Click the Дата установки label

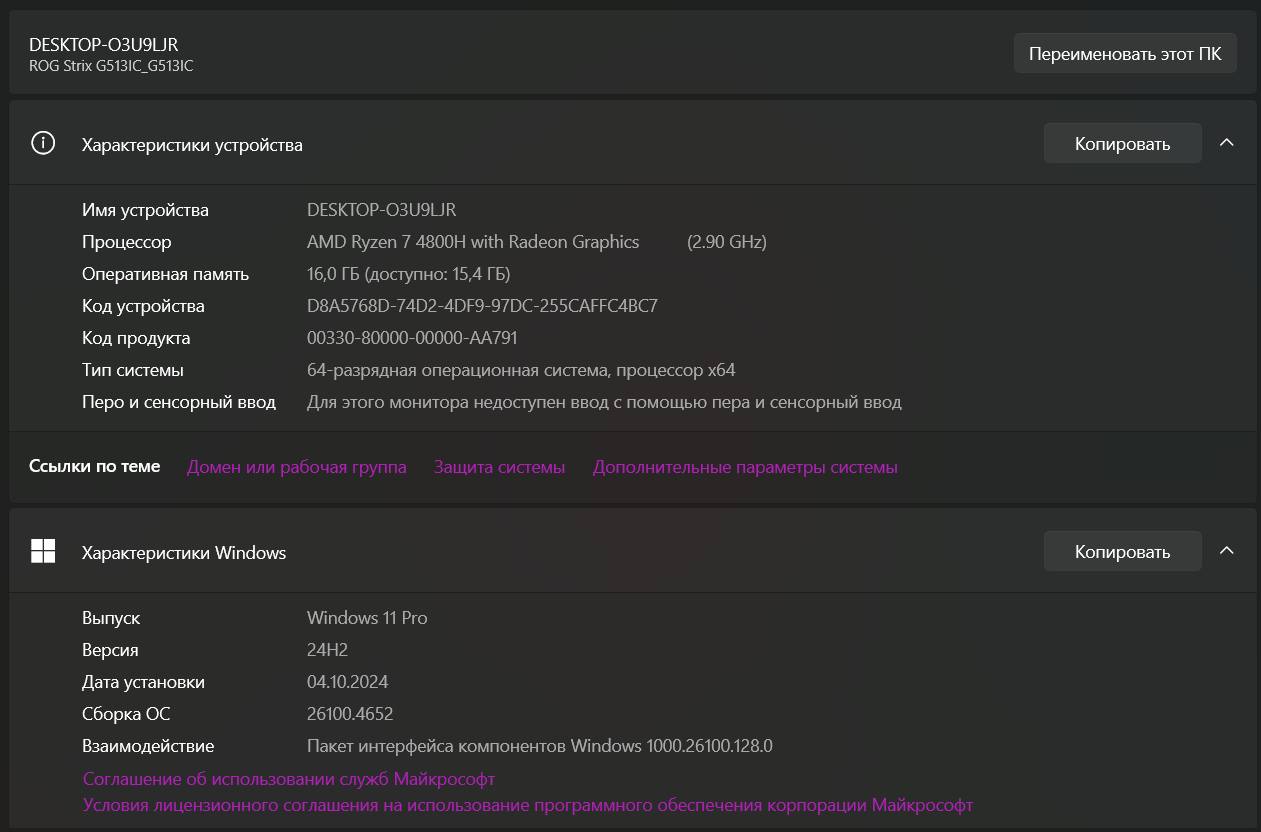143,682
